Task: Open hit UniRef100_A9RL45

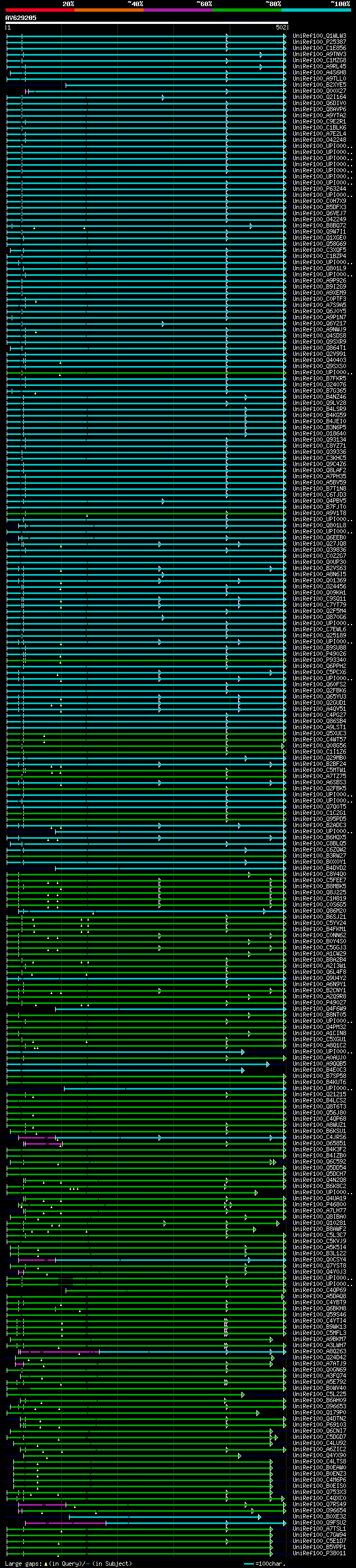Action: click(319, 66)
